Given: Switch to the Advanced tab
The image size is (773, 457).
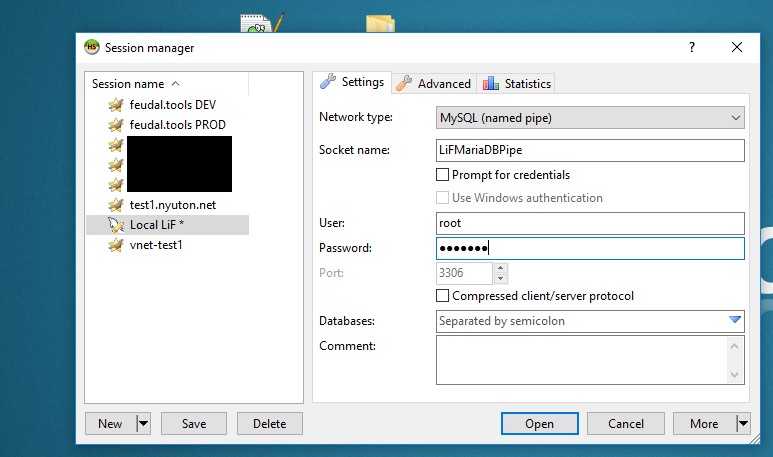Looking at the screenshot, I should 434,83.
